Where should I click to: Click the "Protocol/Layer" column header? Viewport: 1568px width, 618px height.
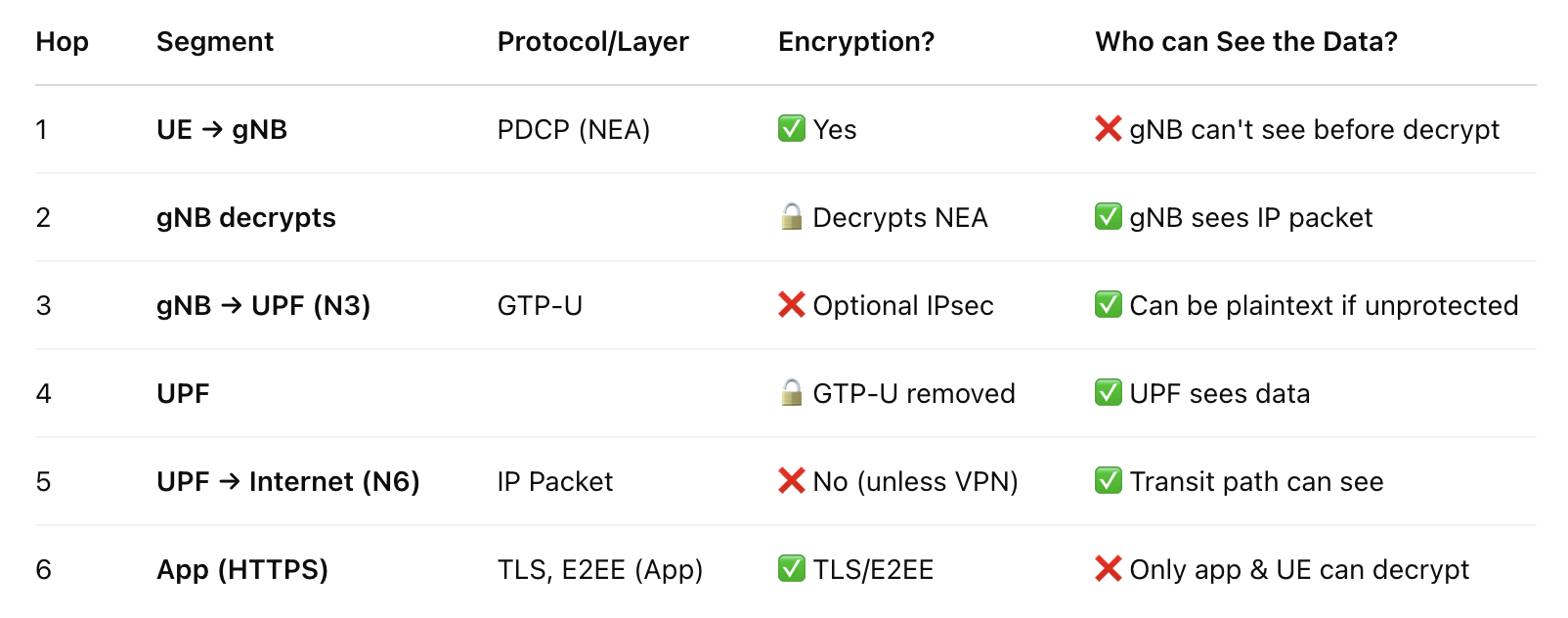592,42
